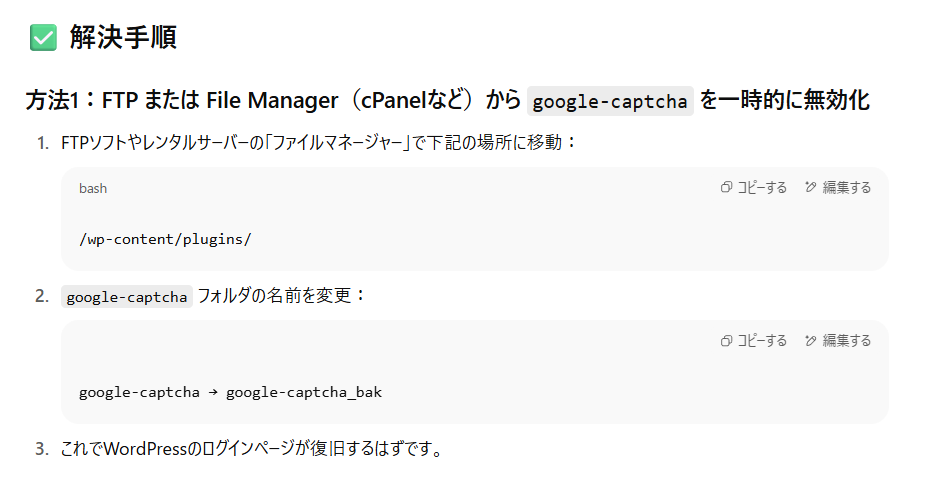Click the google-captcha inline code in the 方法1 heading
Screen dimensions: 928x488
[610, 101]
